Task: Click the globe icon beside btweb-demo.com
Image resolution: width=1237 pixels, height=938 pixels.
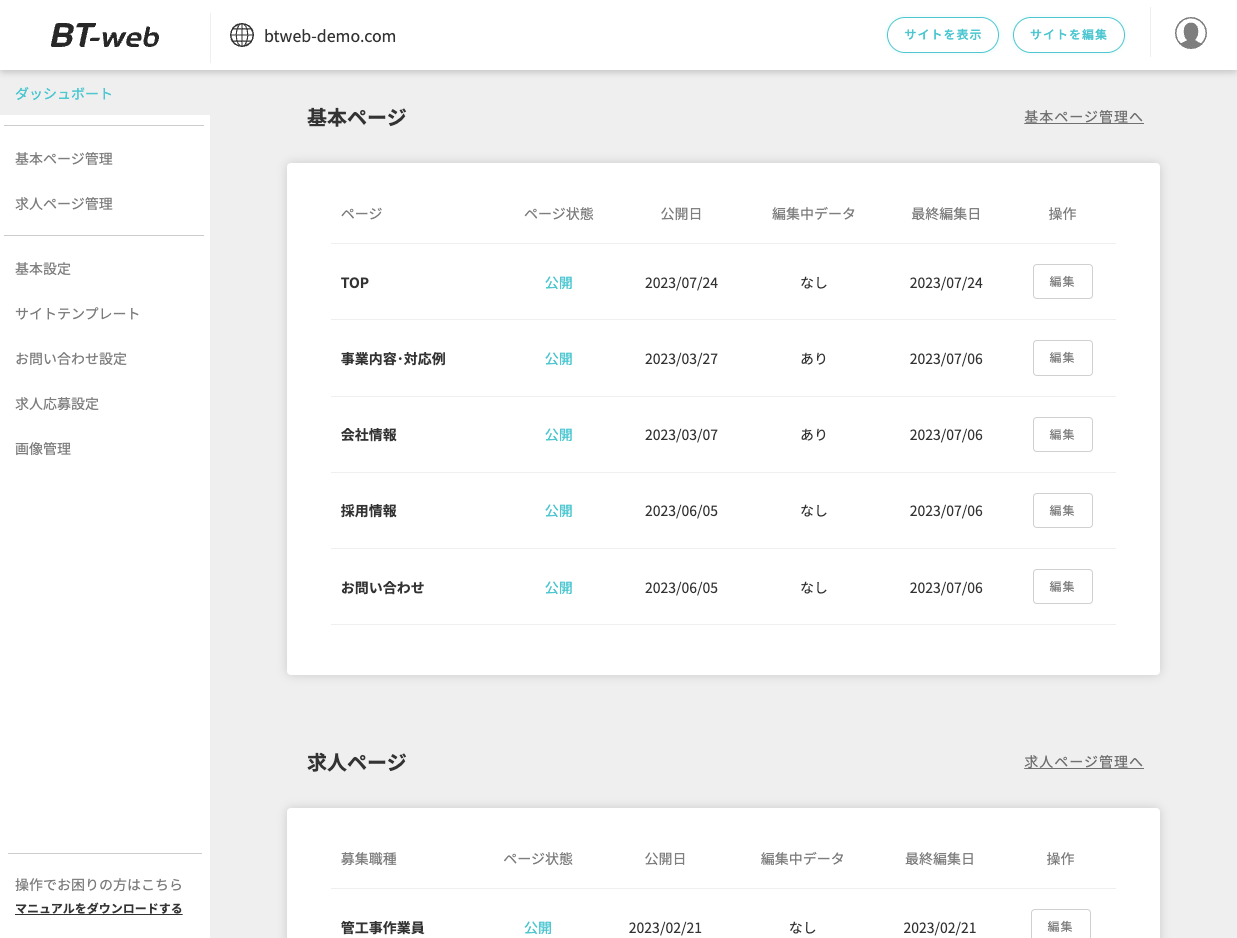Action: click(242, 36)
